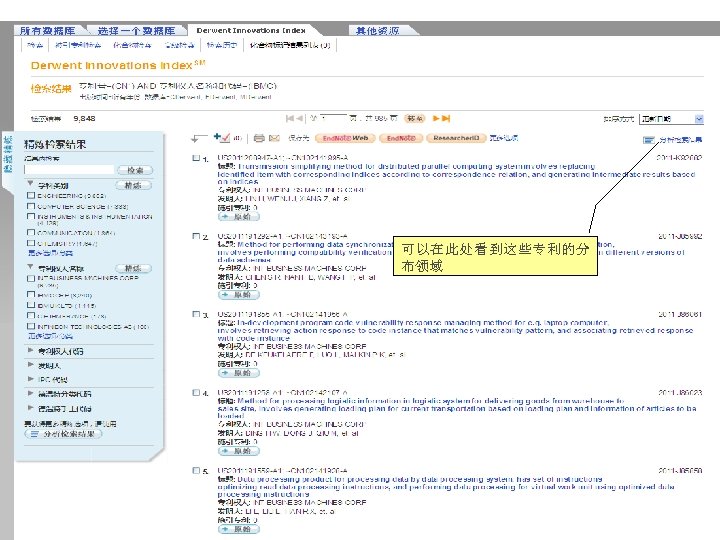Image resolution: width=720 pixels, height=540 pixels.
Task: Check the ENGINEERING checkbox
Action: (31, 195)
